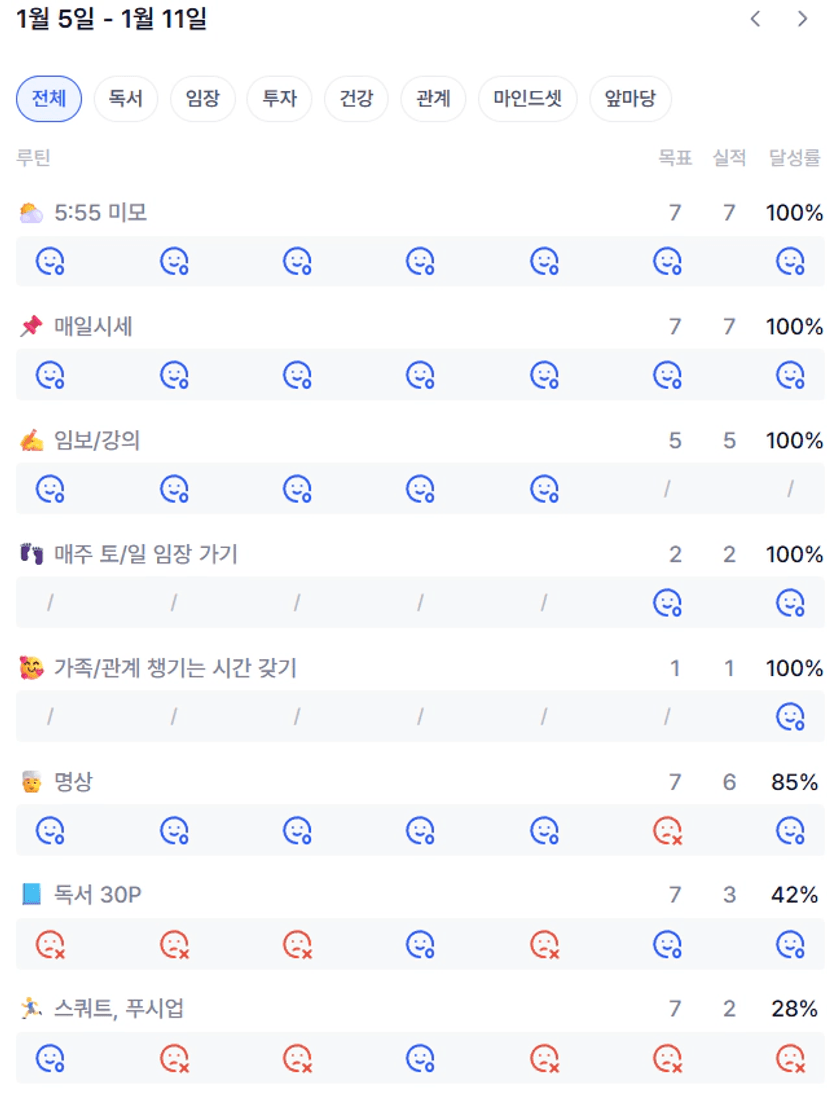Select the 전체 filter tab

point(49,99)
